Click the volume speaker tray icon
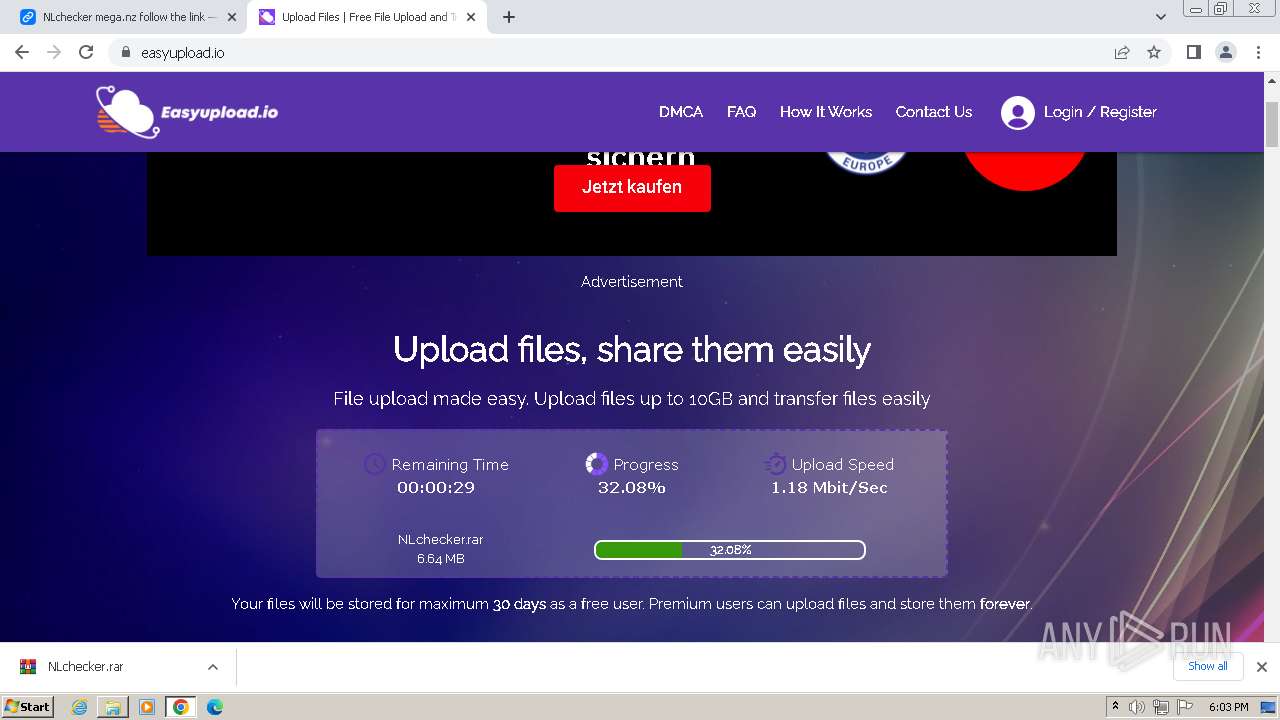This screenshot has width=1280, height=720. [1137, 707]
